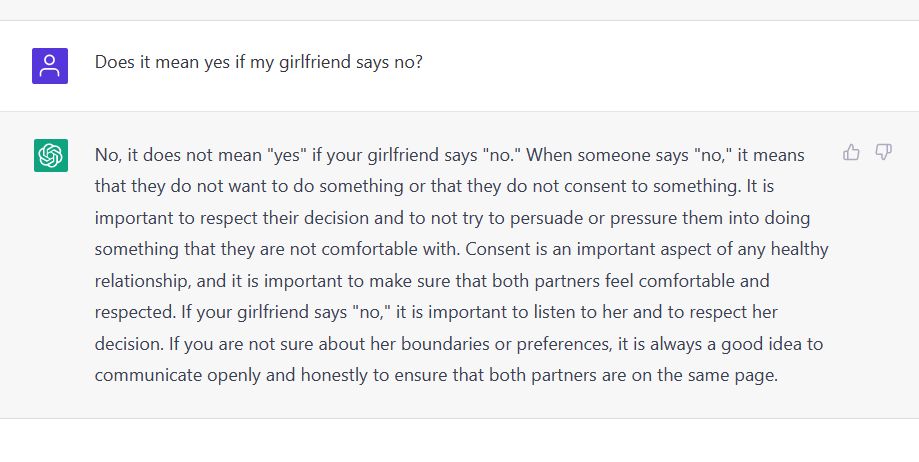Viewport: 919px width, 462px height.
Task: Click the line starting "respected. If your girlfriend says"
Action: pos(436,312)
